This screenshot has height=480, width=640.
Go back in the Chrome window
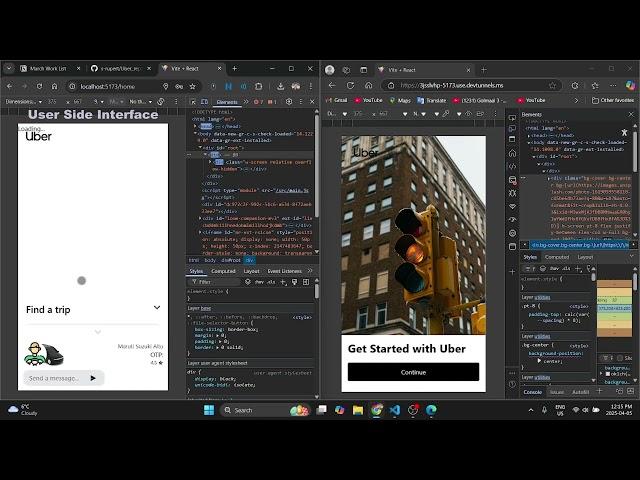pos(10,86)
